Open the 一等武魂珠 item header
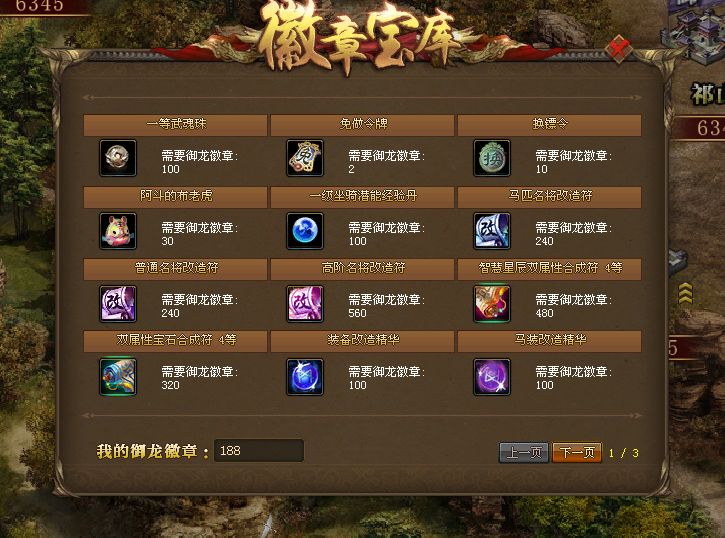Screen dimensions: 725x538 pos(176,125)
